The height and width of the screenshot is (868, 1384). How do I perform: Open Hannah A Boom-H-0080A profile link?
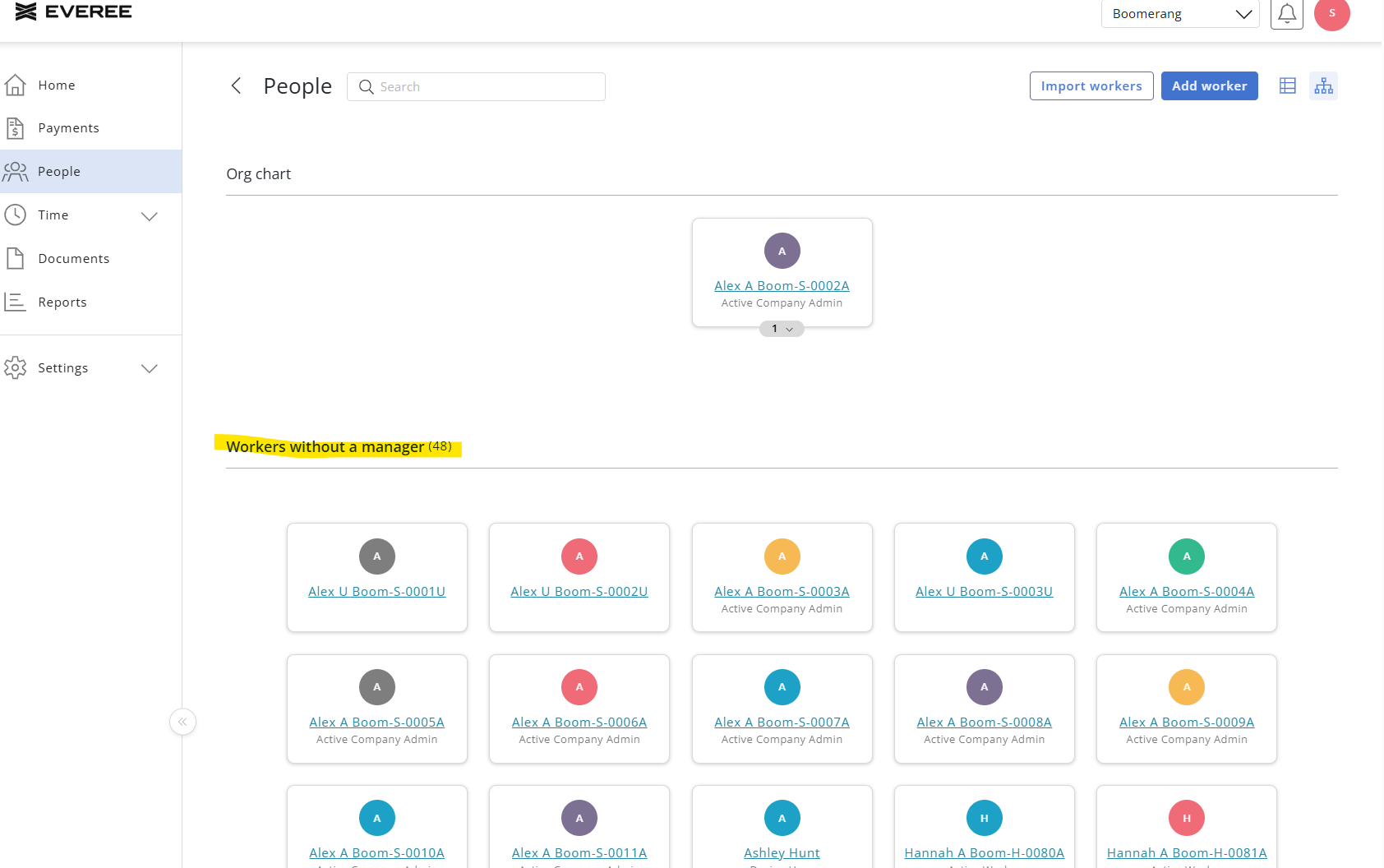point(984,853)
